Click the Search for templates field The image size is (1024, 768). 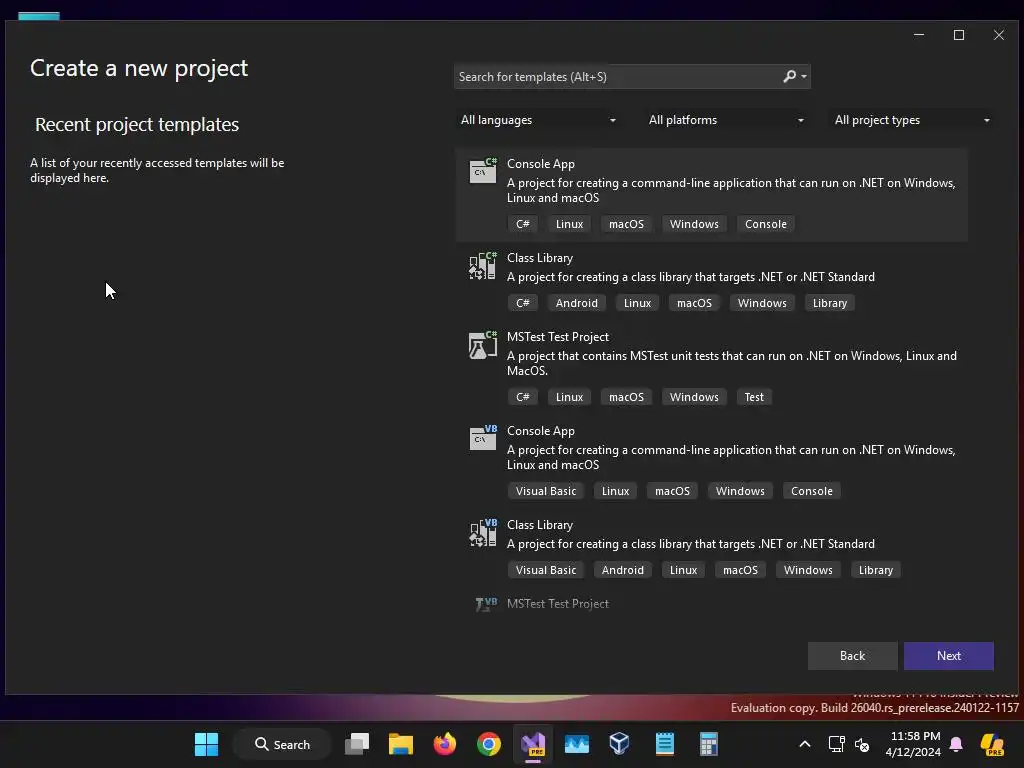(617, 77)
